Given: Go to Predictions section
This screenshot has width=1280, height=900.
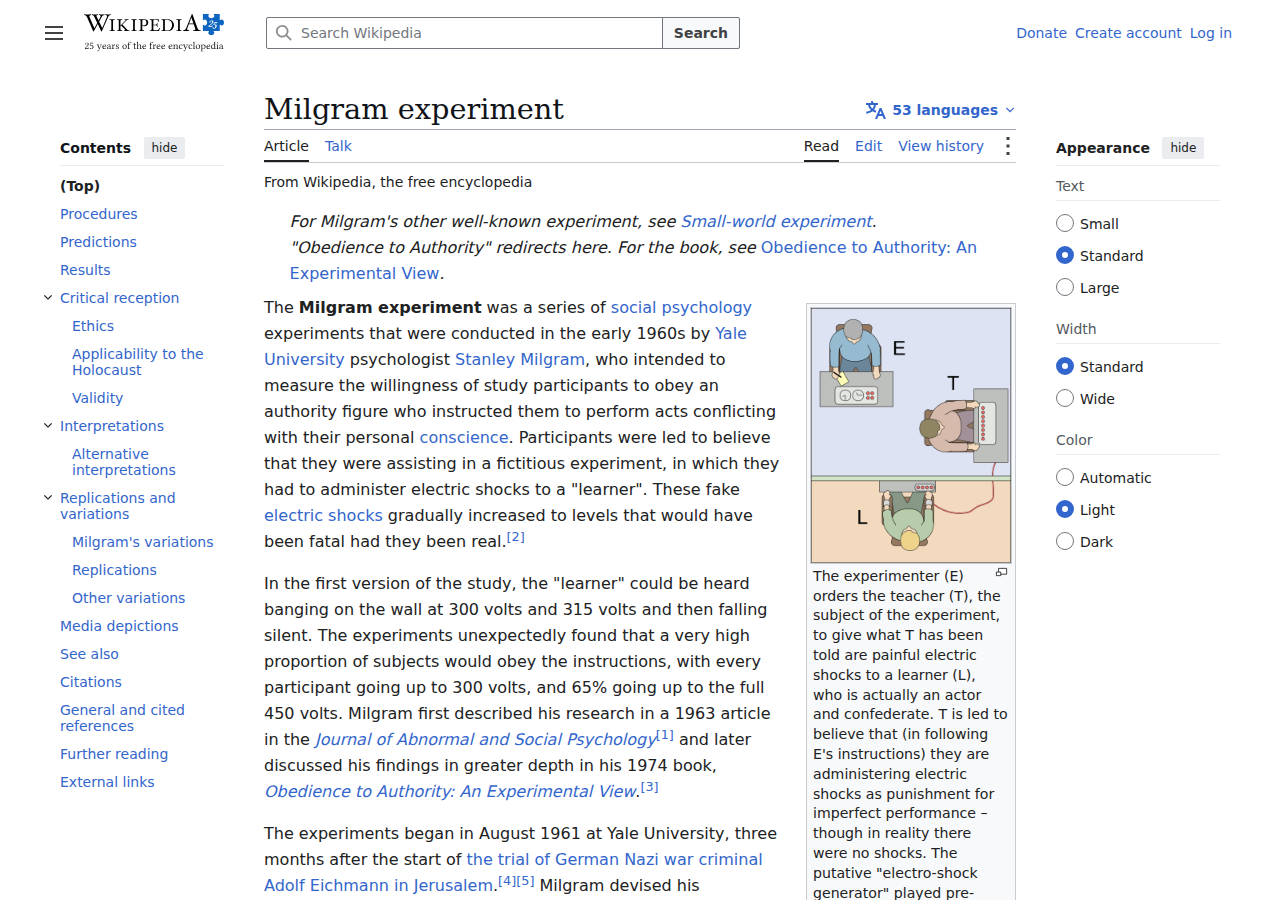Looking at the screenshot, I should click(98, 242).
